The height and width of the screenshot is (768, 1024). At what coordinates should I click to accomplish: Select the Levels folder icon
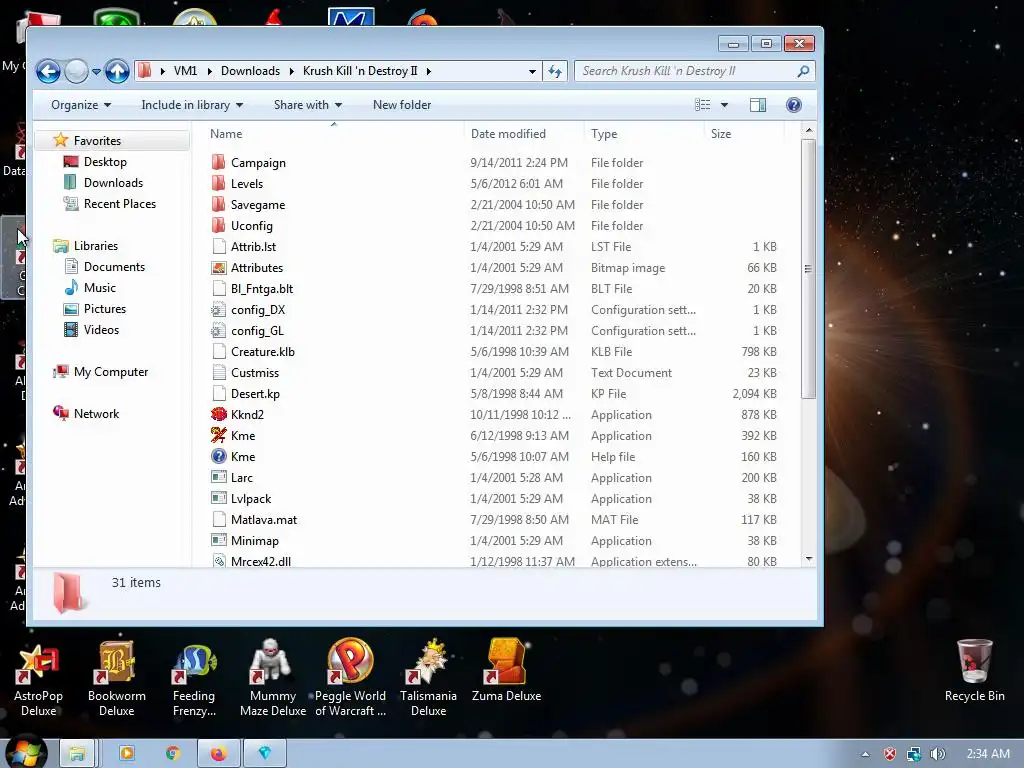[x=219, y=183]
